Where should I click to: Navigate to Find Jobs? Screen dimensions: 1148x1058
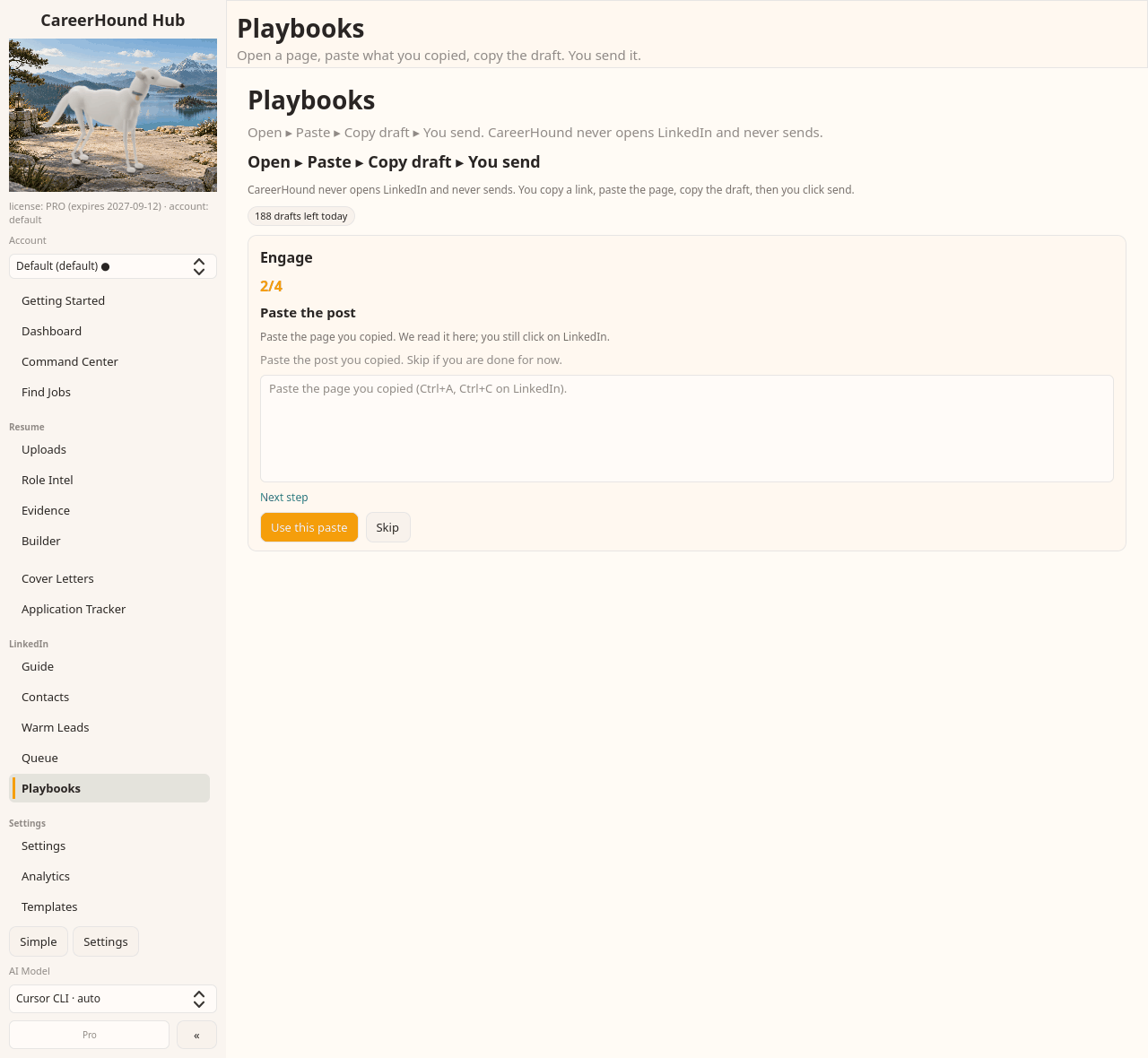[109, 392]
